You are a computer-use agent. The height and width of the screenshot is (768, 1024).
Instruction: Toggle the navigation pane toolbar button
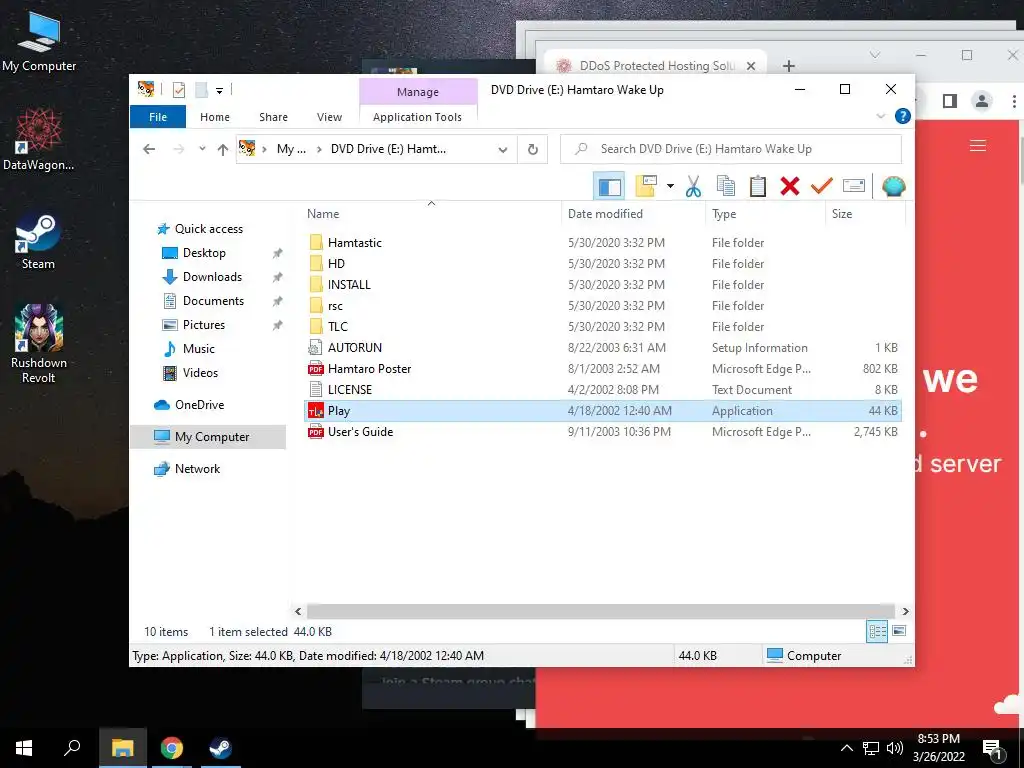609,187
